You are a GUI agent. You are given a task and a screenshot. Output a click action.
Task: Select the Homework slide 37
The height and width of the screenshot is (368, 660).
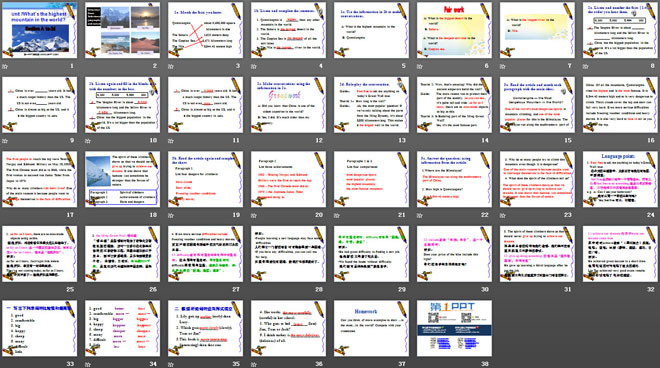pos(371,328)
